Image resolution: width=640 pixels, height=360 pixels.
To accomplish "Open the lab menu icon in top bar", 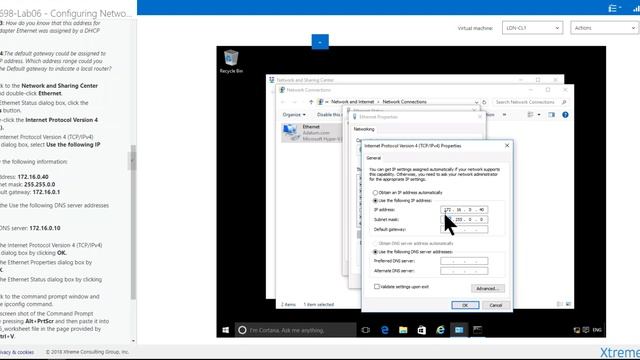I will coord(613,8).
